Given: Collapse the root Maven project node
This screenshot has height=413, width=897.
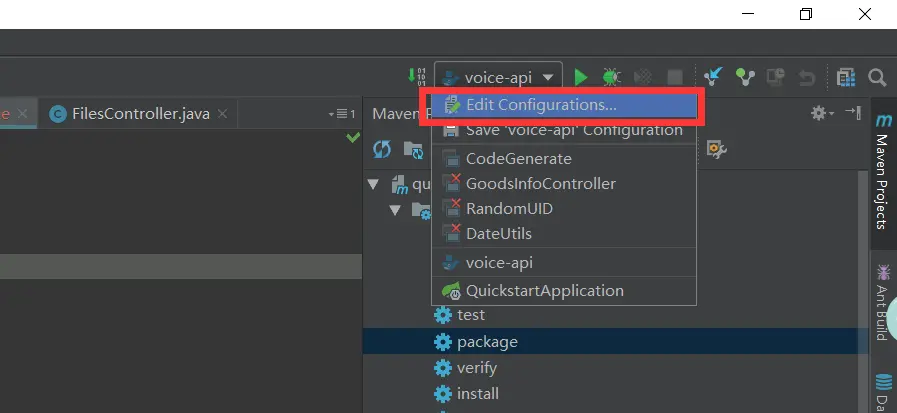Looking at the screenshot, I should tap(374, 184).
